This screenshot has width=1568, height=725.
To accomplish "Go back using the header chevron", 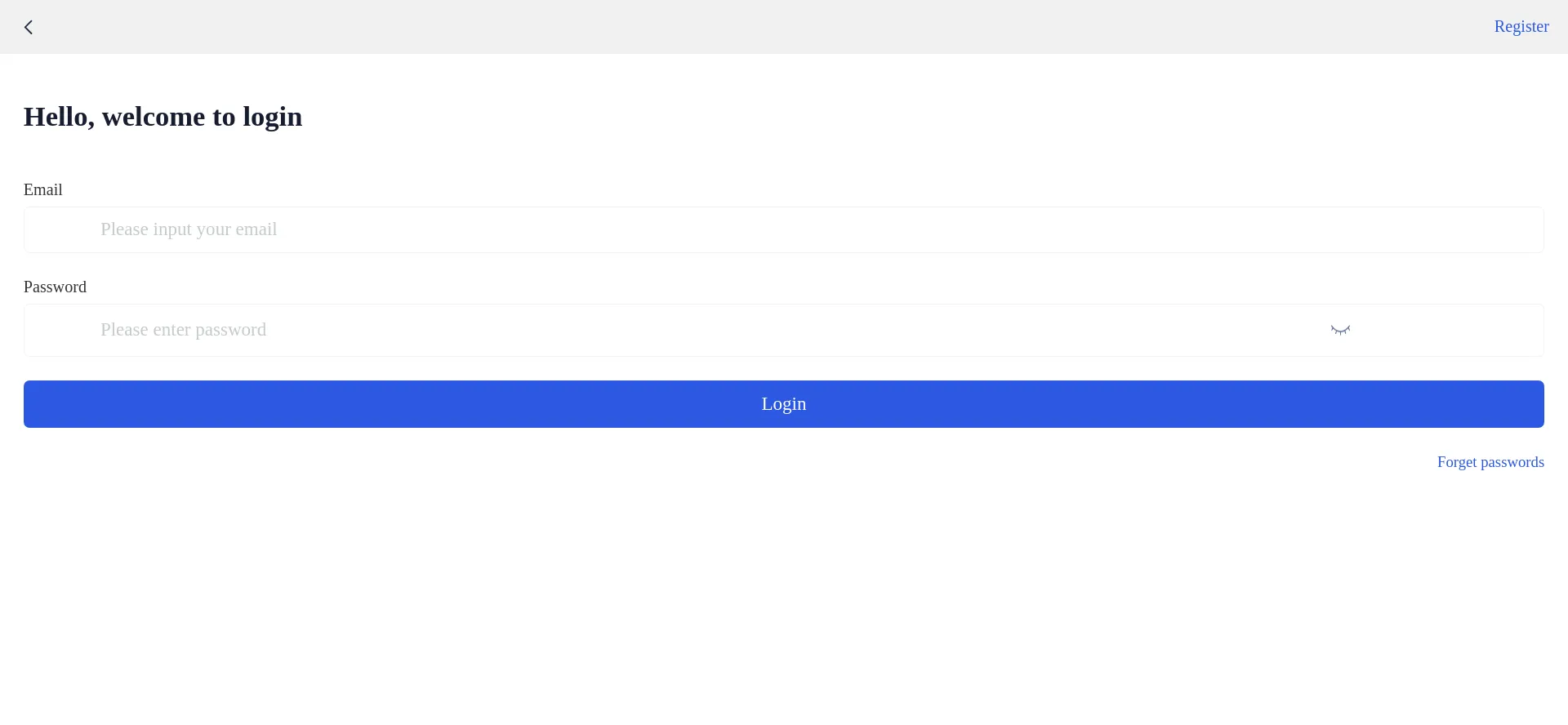I will (29, 28).
